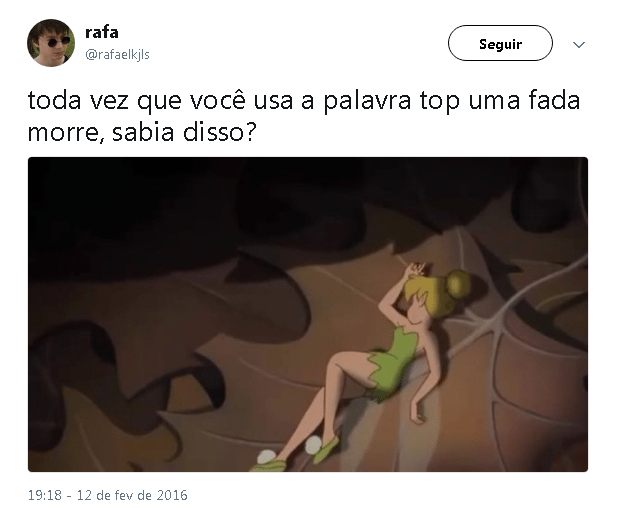Click the date 12 de fev de 2016
624x508 pixels.
[132, 495]
